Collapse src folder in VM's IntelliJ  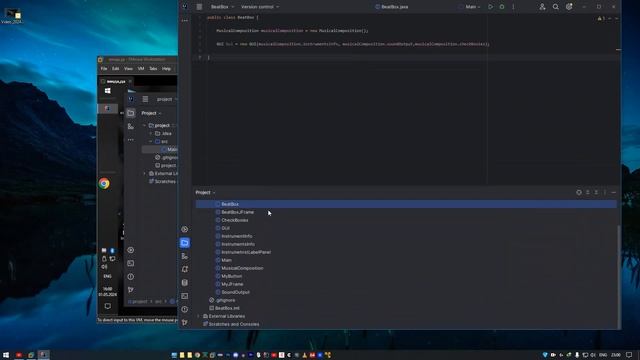pos(151,142)
